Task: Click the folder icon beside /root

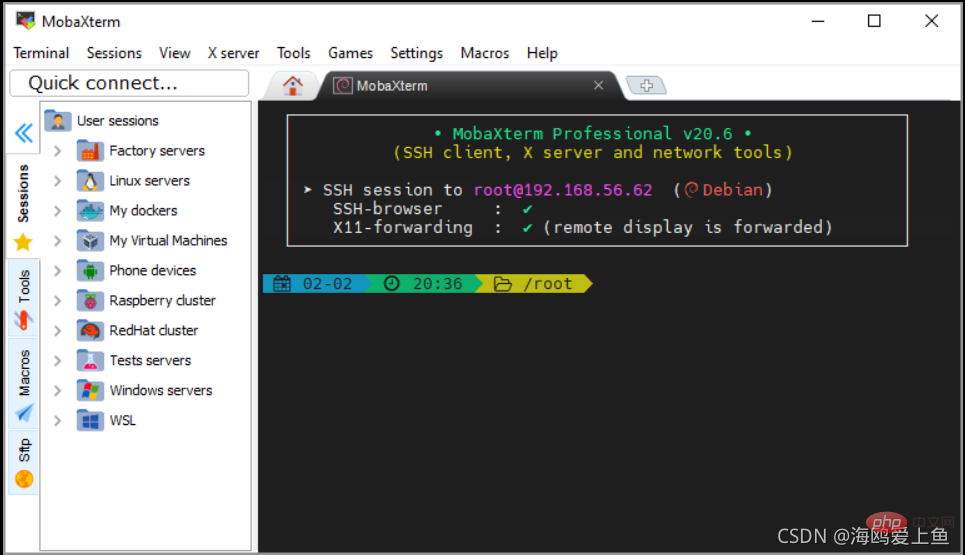Action: (503, 284)
